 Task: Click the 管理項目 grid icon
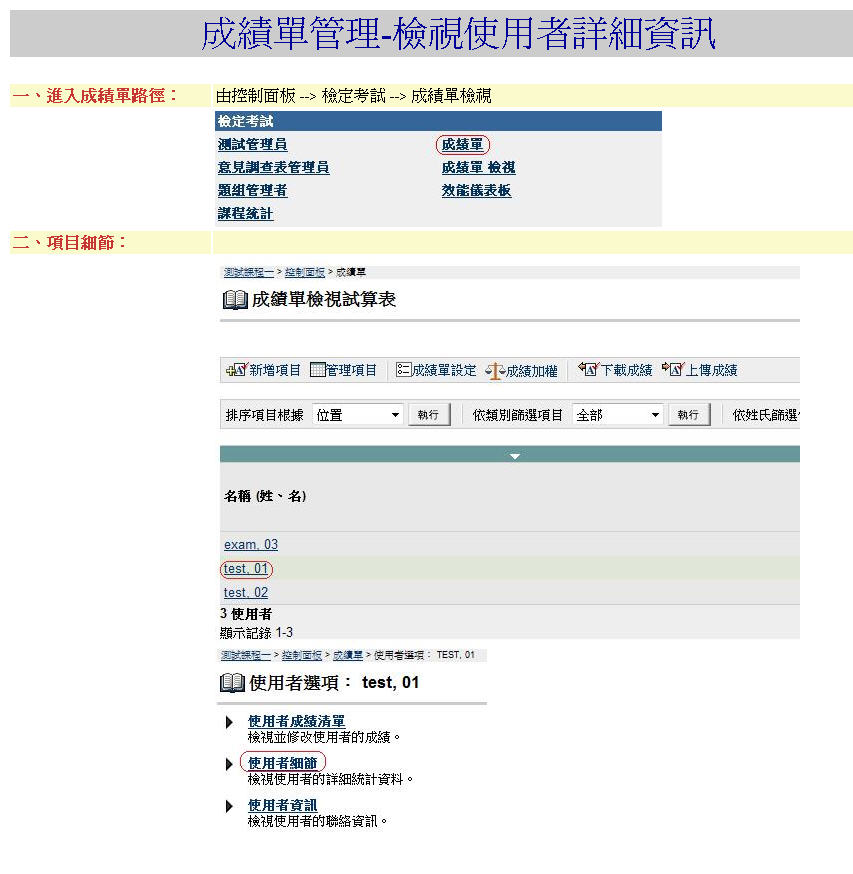(x=318, y=370)
